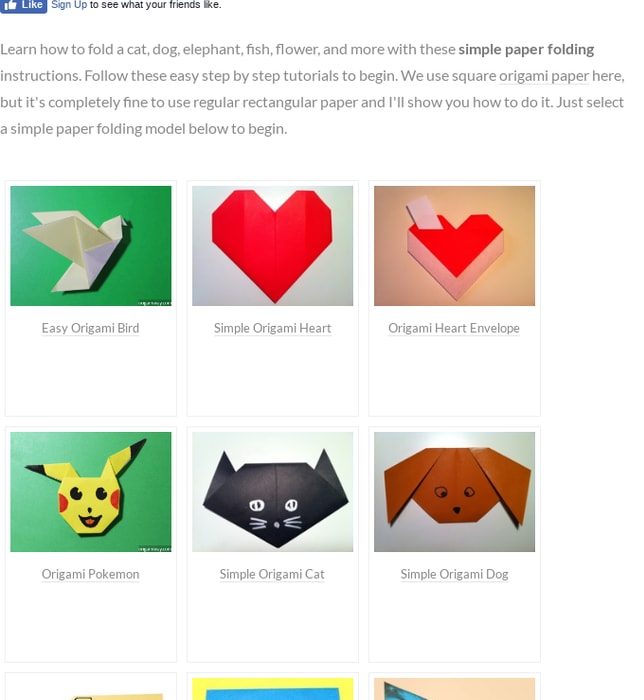Open the Simple Origami Heart link
Viewport: 644px width, 700px height.
(272, 328)
